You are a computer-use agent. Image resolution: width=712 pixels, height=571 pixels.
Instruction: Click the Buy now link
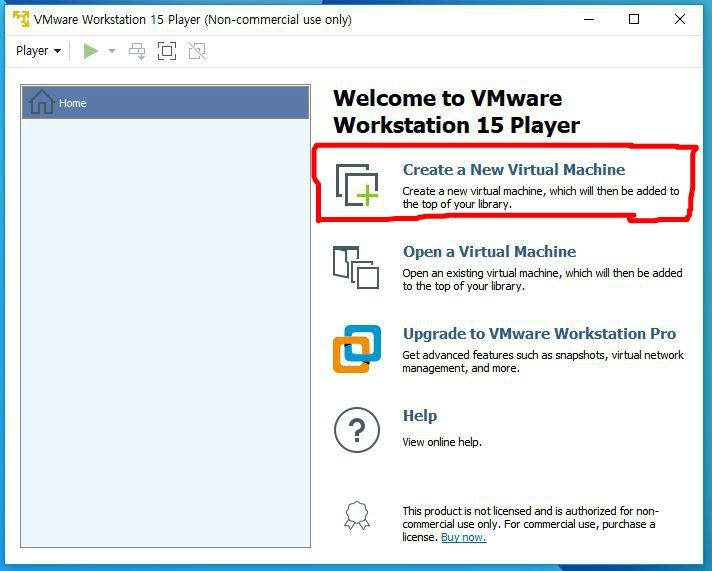coord(464,537)
